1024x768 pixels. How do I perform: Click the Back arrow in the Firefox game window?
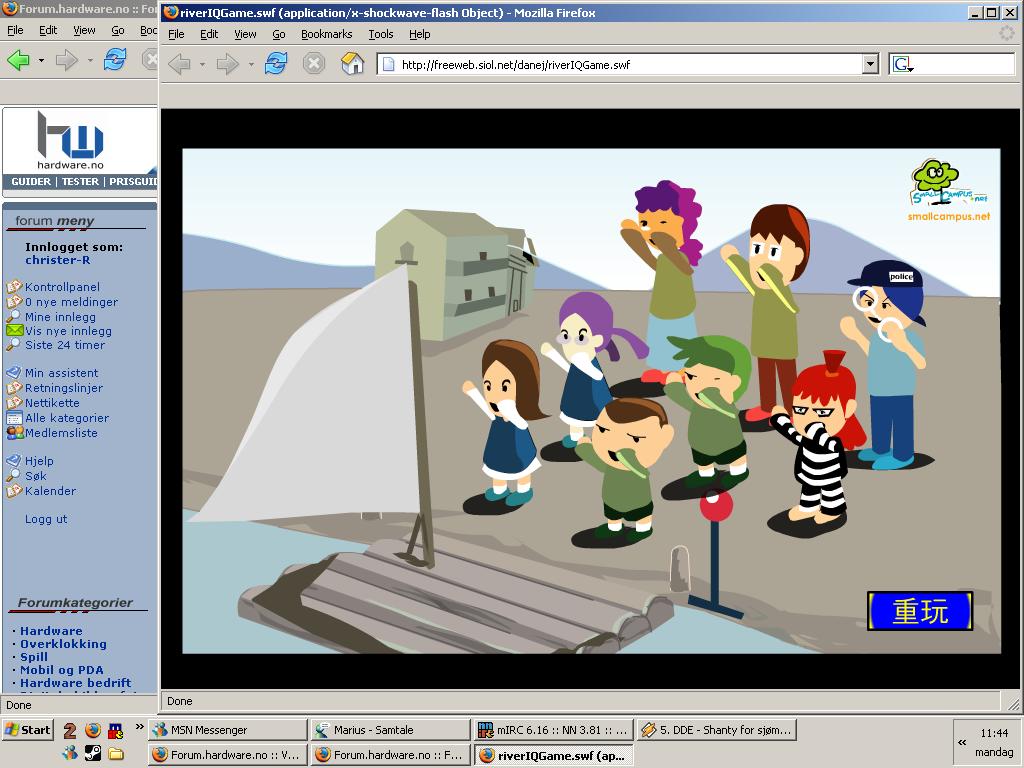(179, 64)
